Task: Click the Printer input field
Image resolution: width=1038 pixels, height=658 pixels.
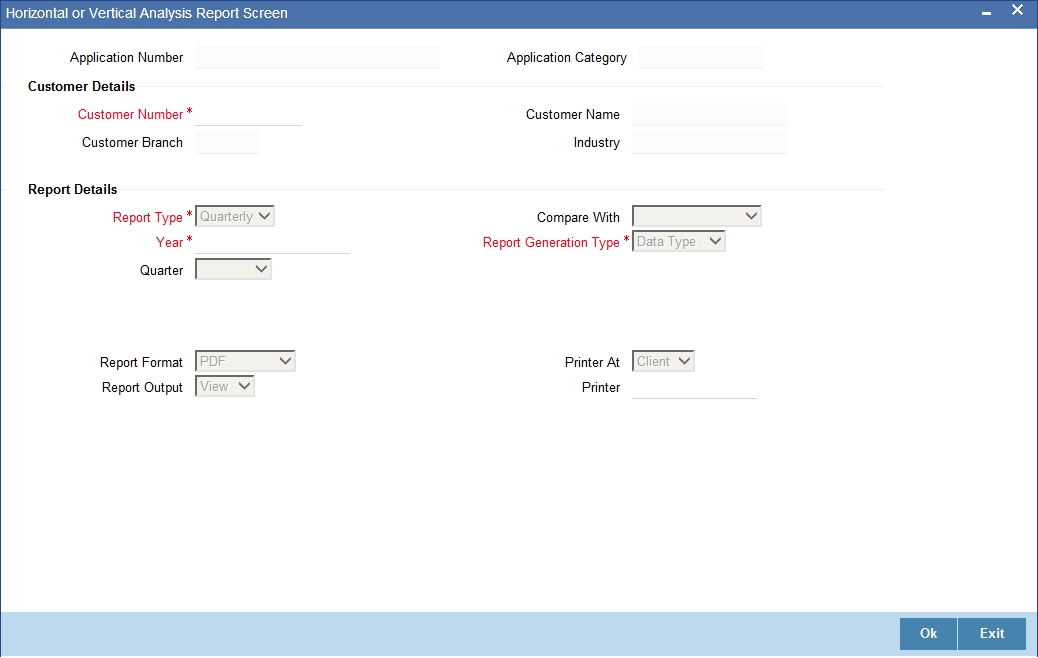Action: point(694,387)
